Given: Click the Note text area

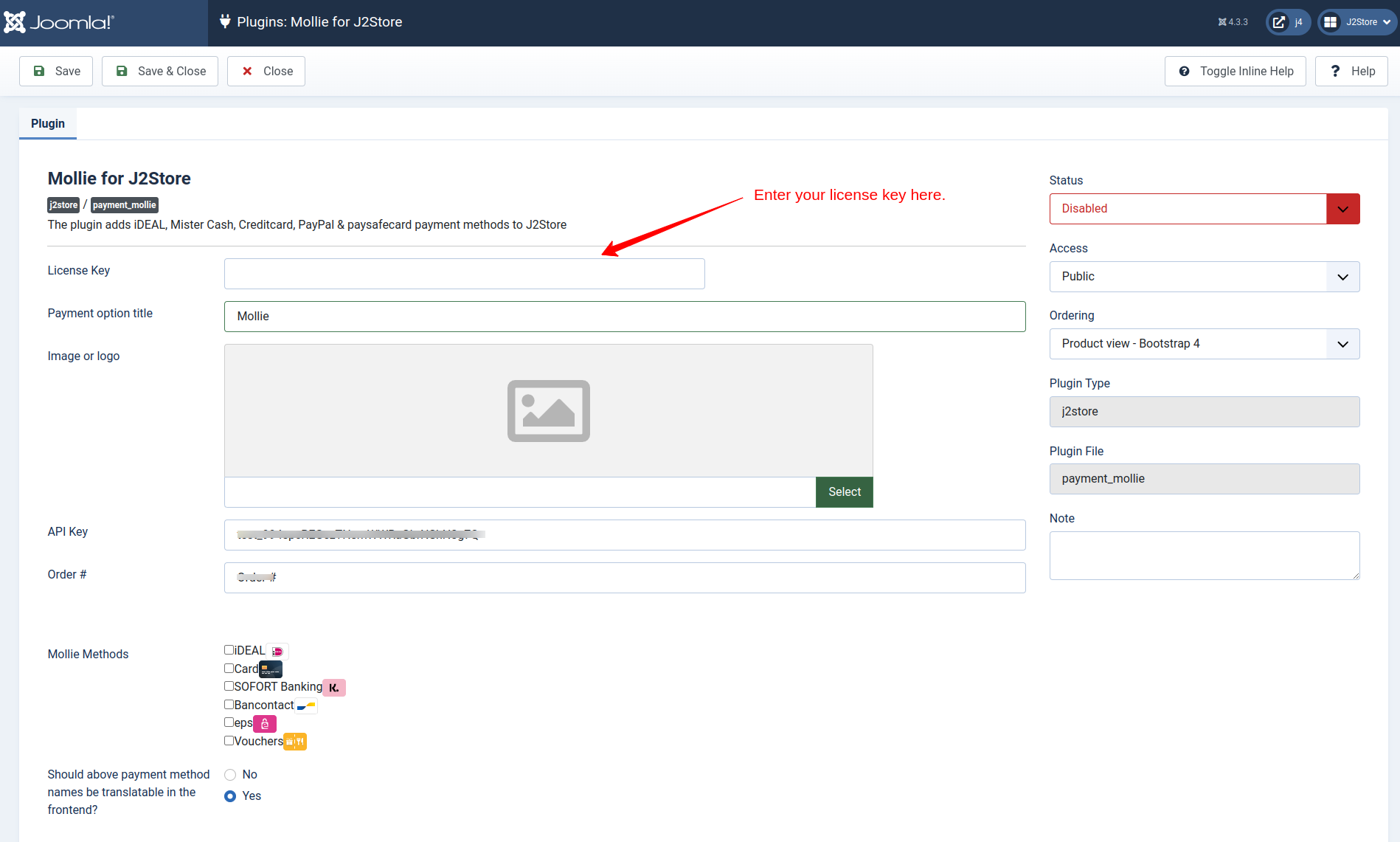Looking at the screenshot, I should click(1205, 556).
